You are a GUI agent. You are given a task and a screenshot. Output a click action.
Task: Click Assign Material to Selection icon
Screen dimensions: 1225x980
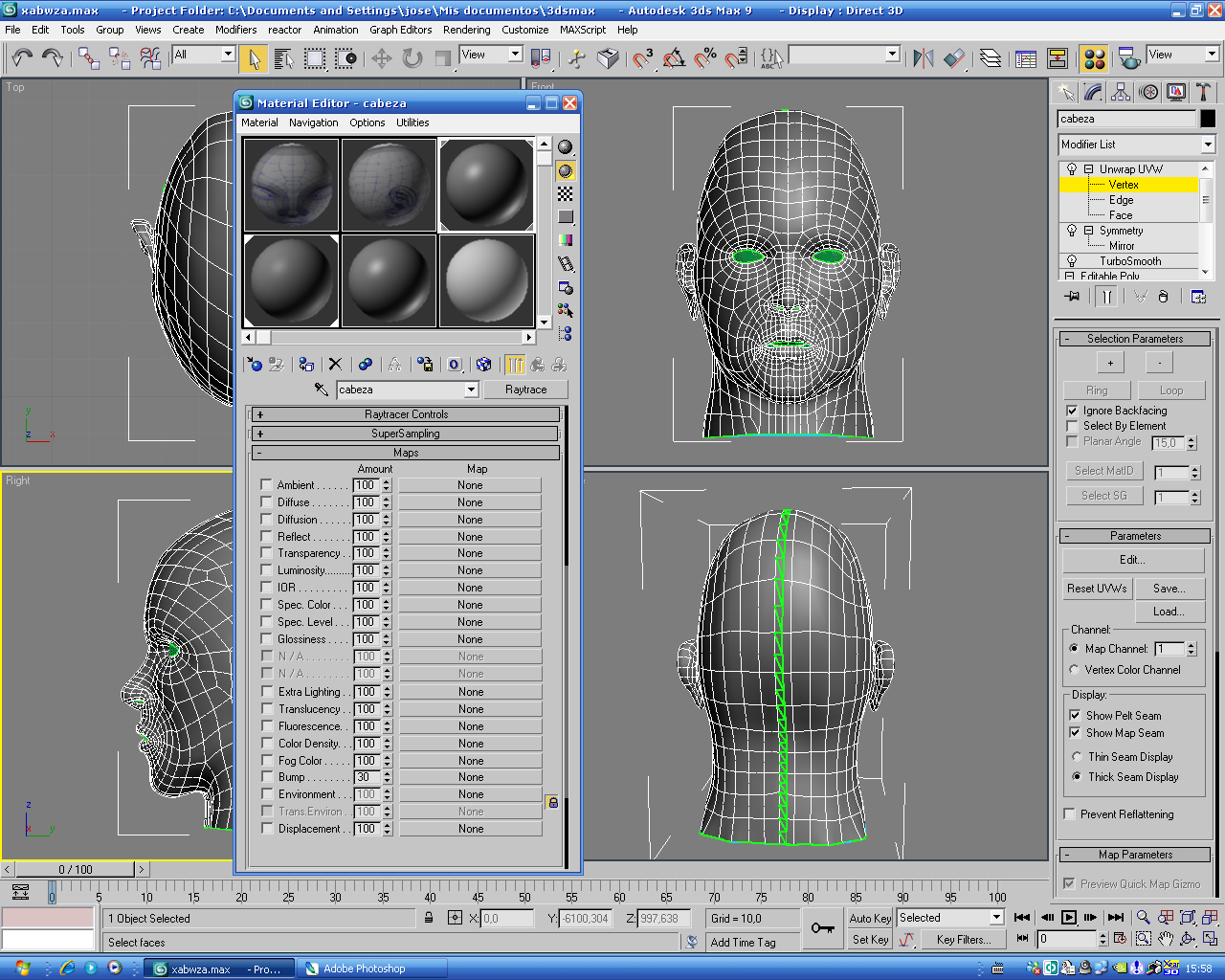[x=306, y=365]
